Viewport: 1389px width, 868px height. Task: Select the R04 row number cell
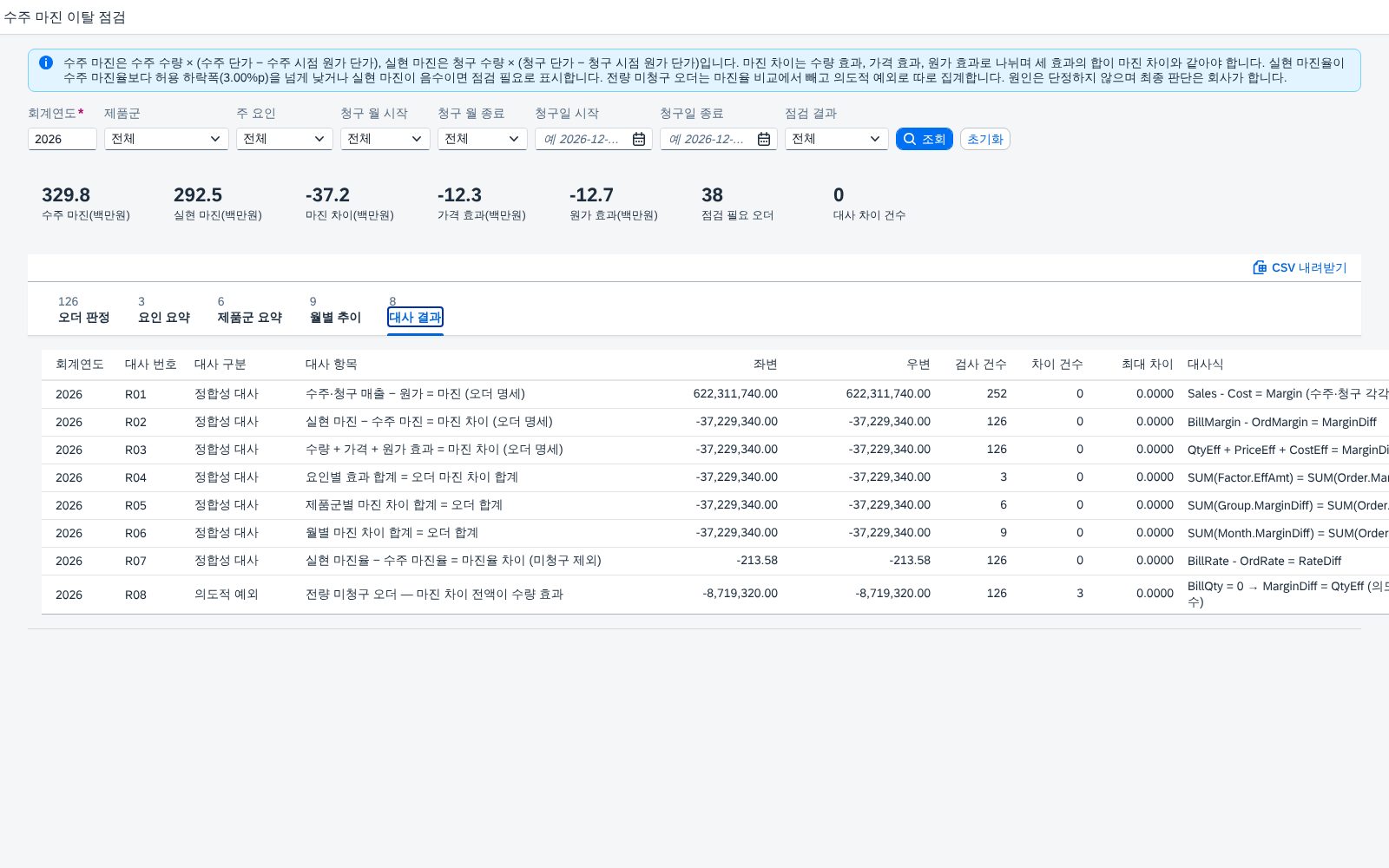(135, 477)
